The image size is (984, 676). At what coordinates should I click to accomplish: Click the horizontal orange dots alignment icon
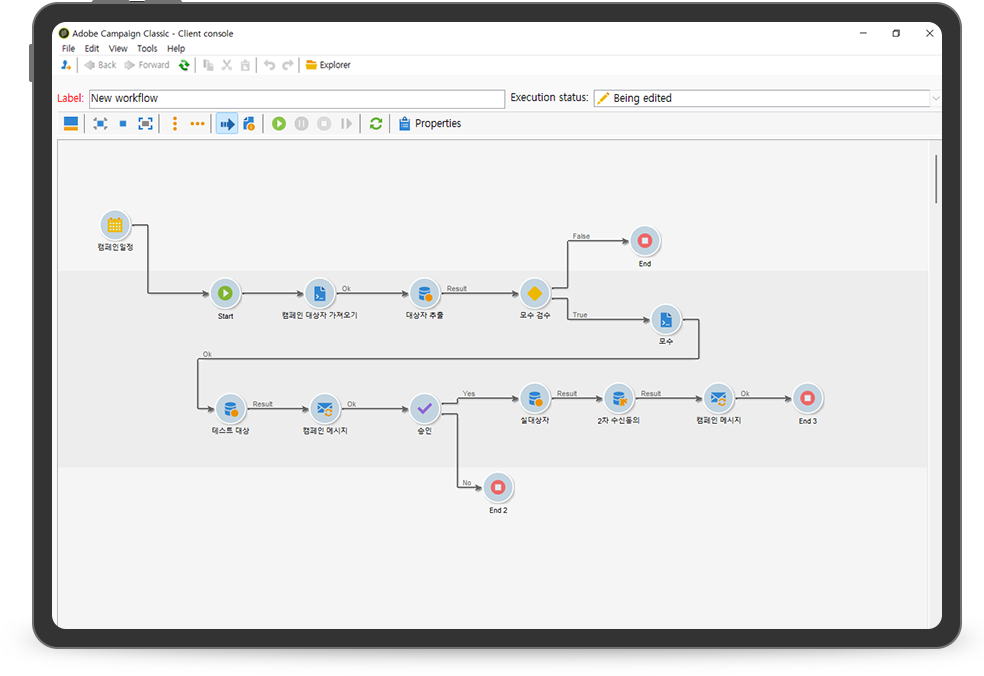pos(197,124)
